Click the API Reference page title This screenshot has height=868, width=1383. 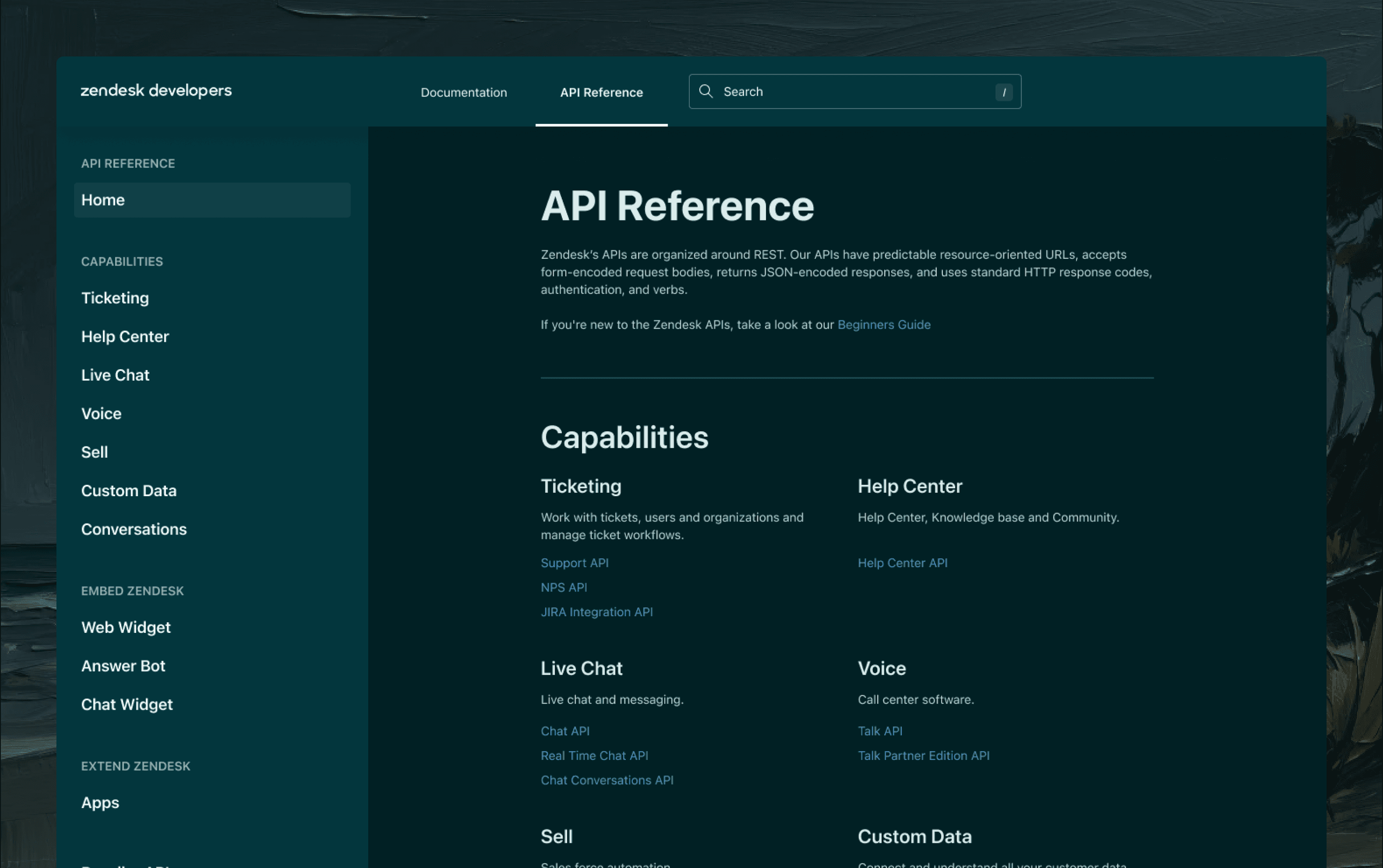point(677,206)
